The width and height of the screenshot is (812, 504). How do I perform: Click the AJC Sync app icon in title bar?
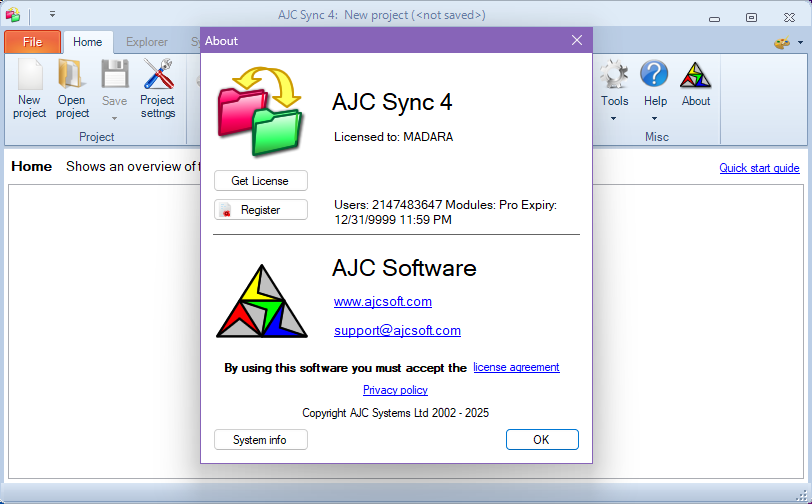pyautogui.click(x=12, y=15)
